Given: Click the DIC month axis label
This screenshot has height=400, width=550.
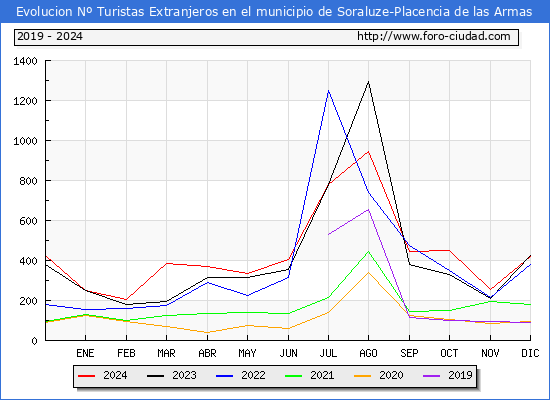Looking at the screenshot, I should click(x=530, y=353).
